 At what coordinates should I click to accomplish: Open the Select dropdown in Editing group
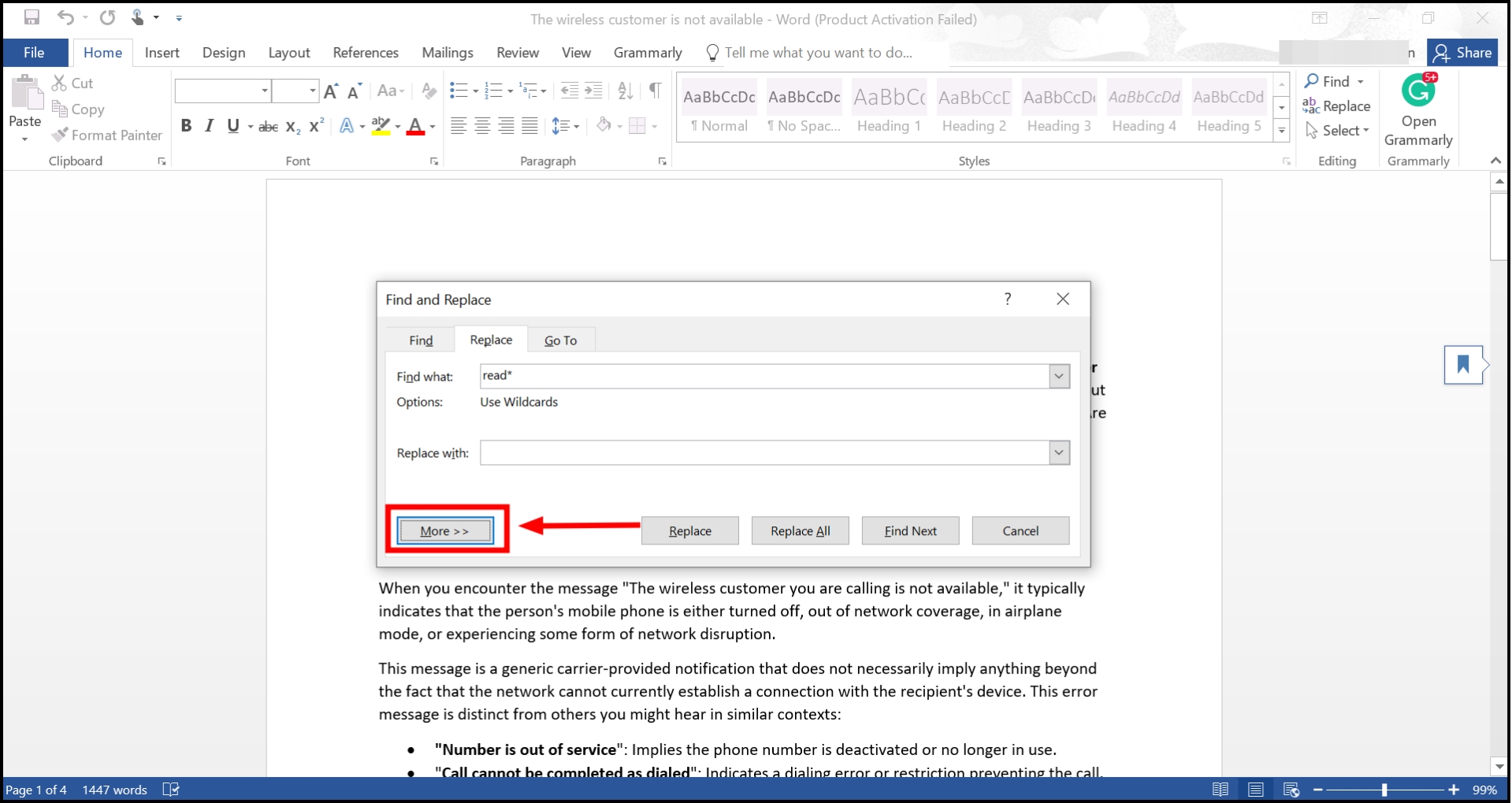[x=1338, y=131]
